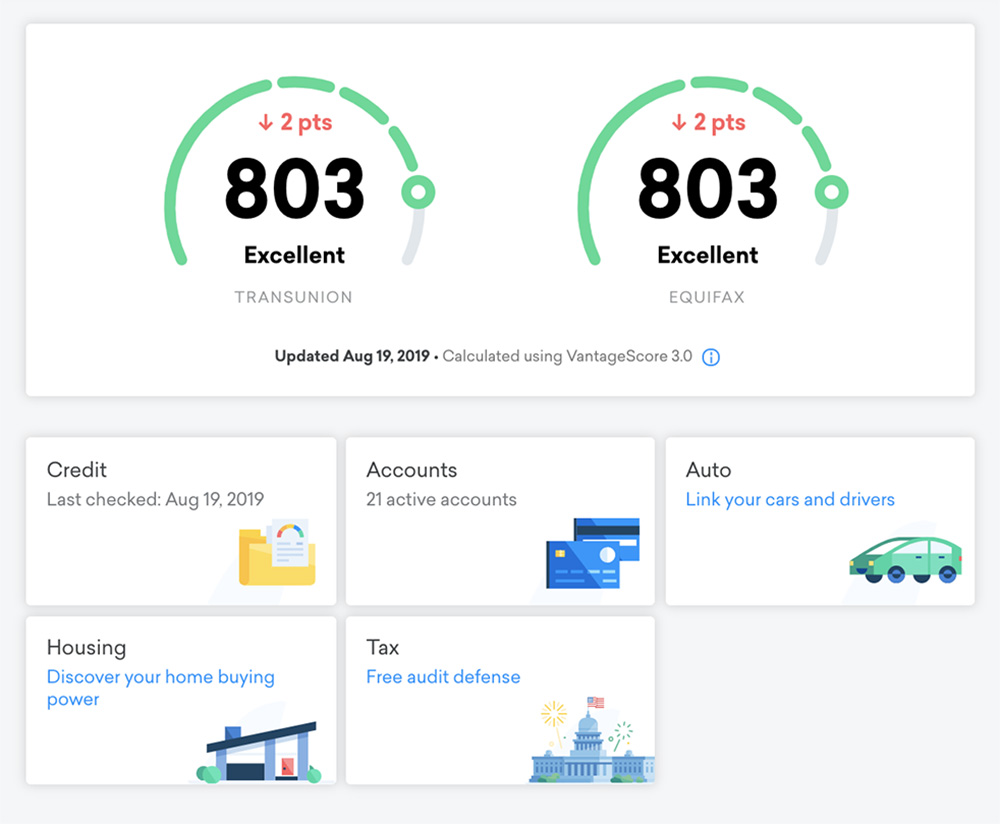Viewport: 1000px width, 824px height.
Task: Click 'Calculated using VantageScore 3.0' text
Action: (x=568, y=356)
